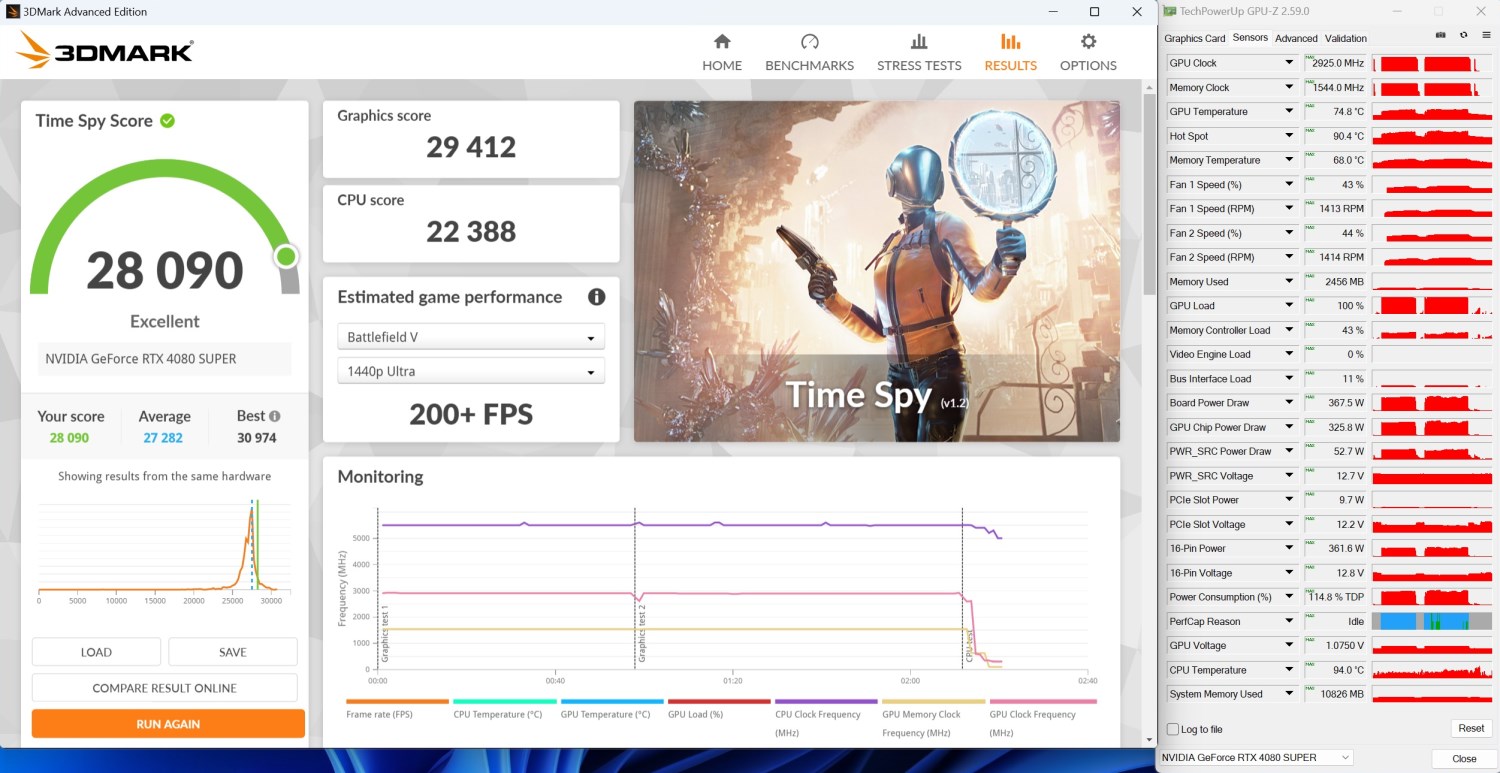1500x773 pixels.
Task: Go to the HOME section
Action: coord(722,53)
